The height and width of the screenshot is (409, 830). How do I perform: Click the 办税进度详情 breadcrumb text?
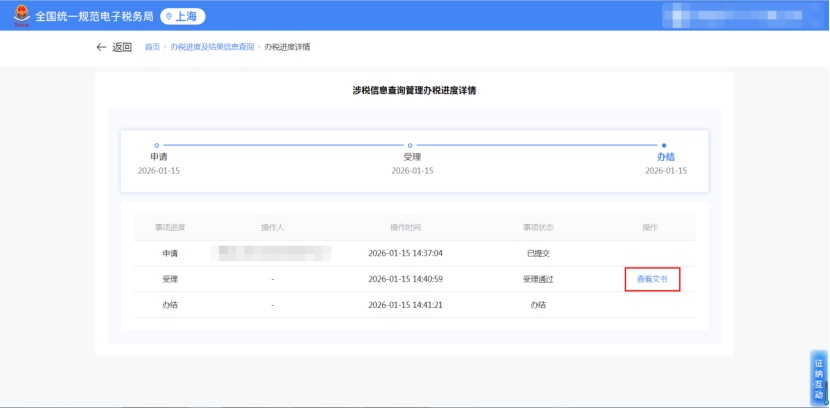pos(287,47)
